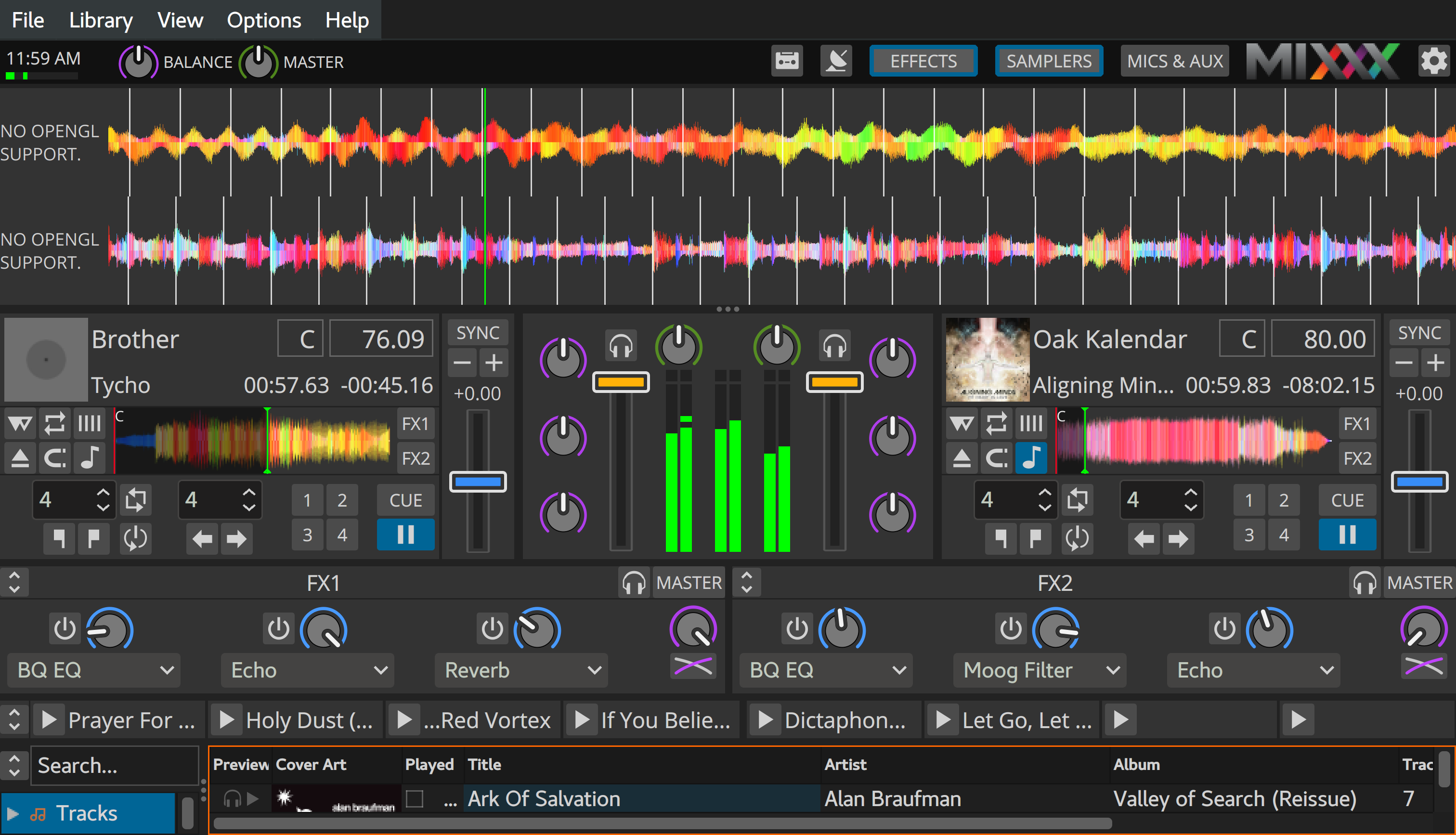
Task: Toggle headphone cue for the left deck
Action: pyautogui.click(x=621, y=346)
